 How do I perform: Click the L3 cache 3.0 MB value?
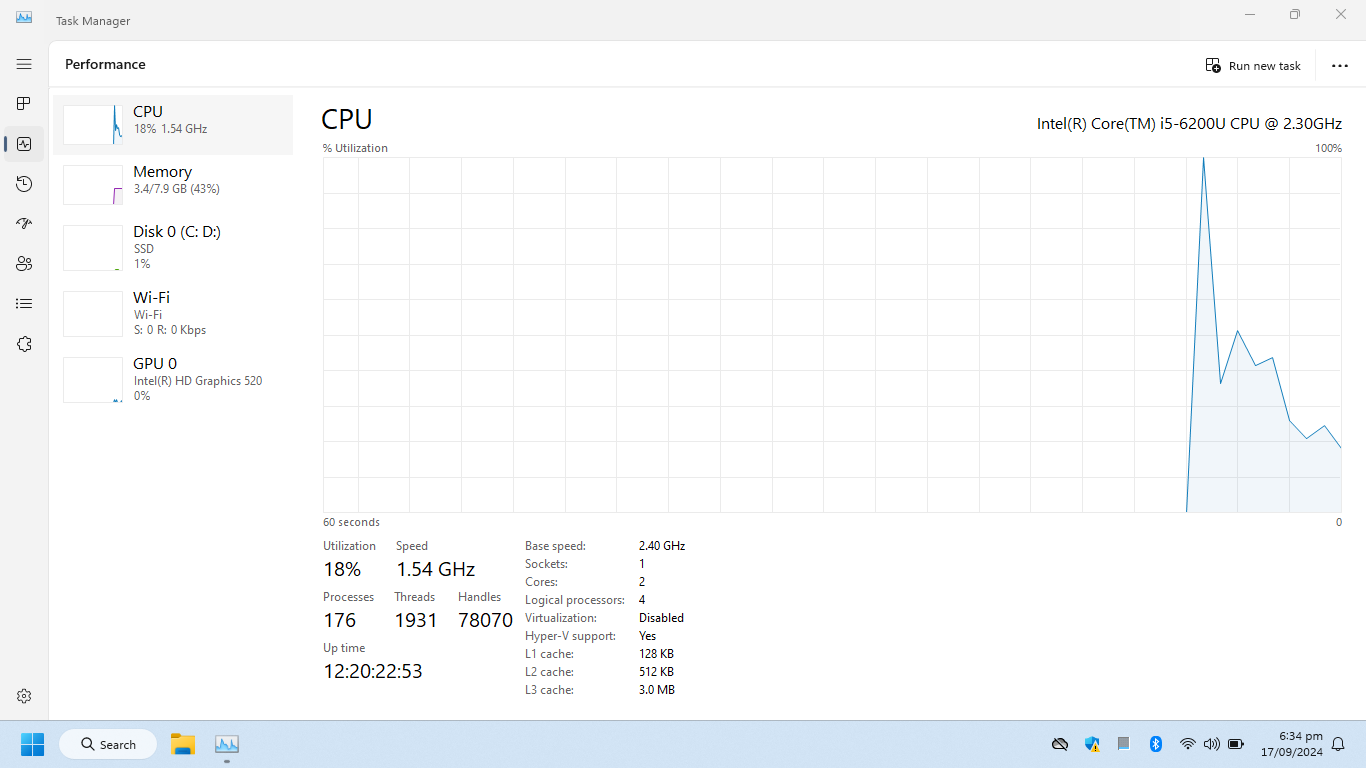coord(657,690)
